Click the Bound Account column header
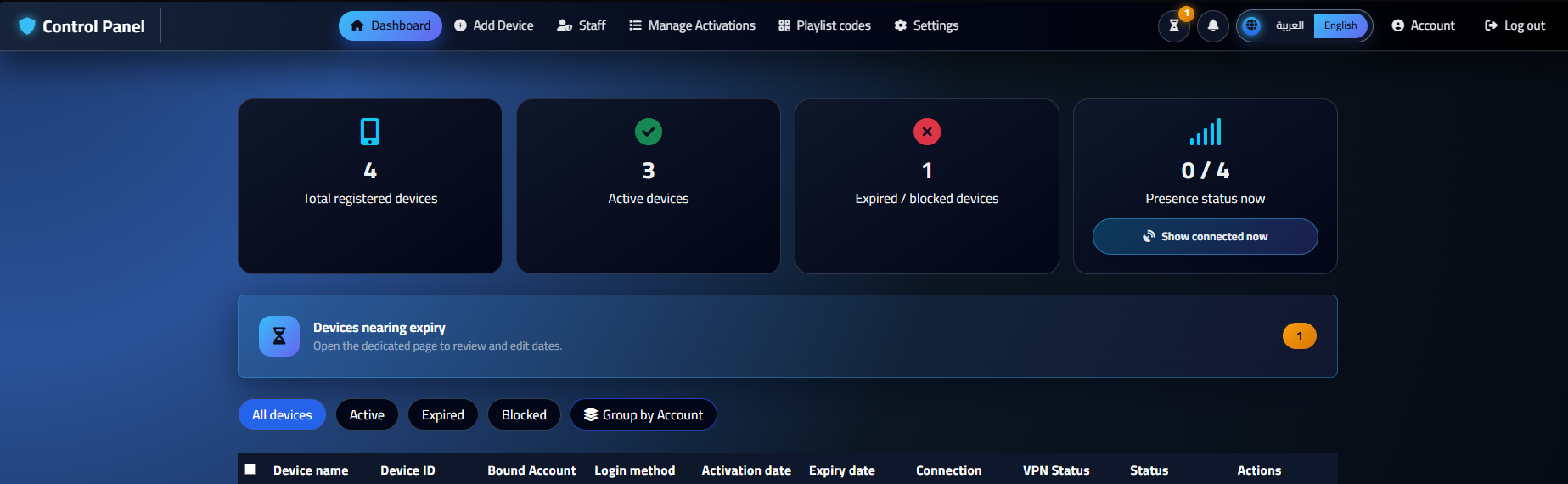This screenshot has width=1568, height=484. [x=531, y=470]
